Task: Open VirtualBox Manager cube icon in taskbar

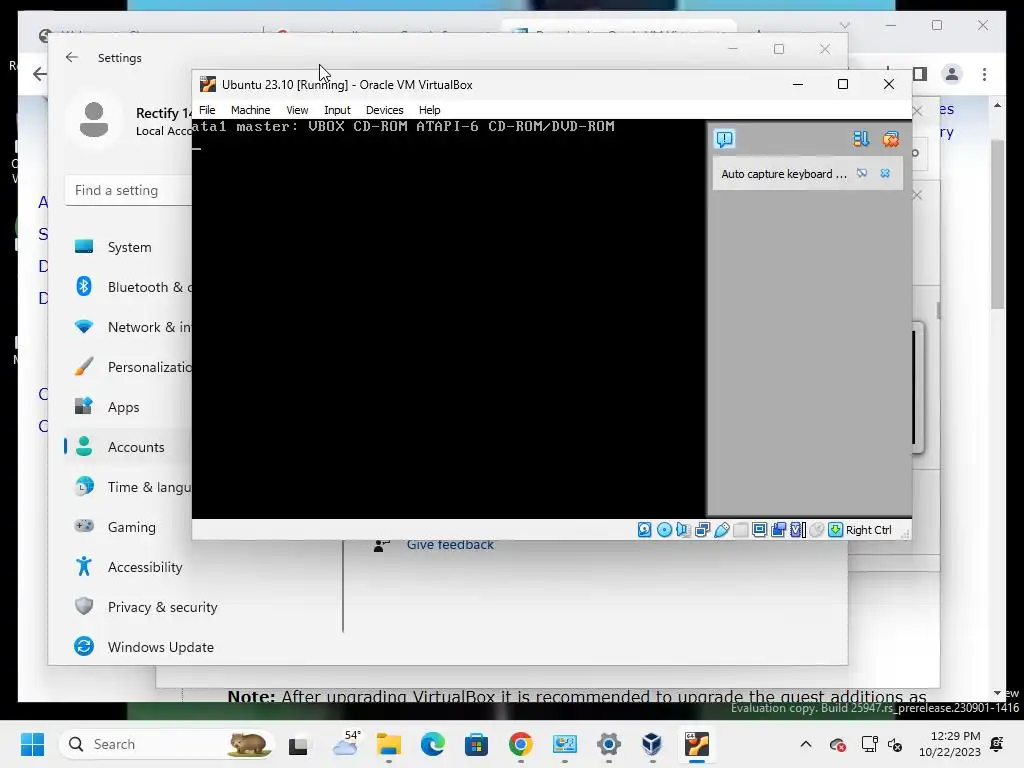Action: 652,744
